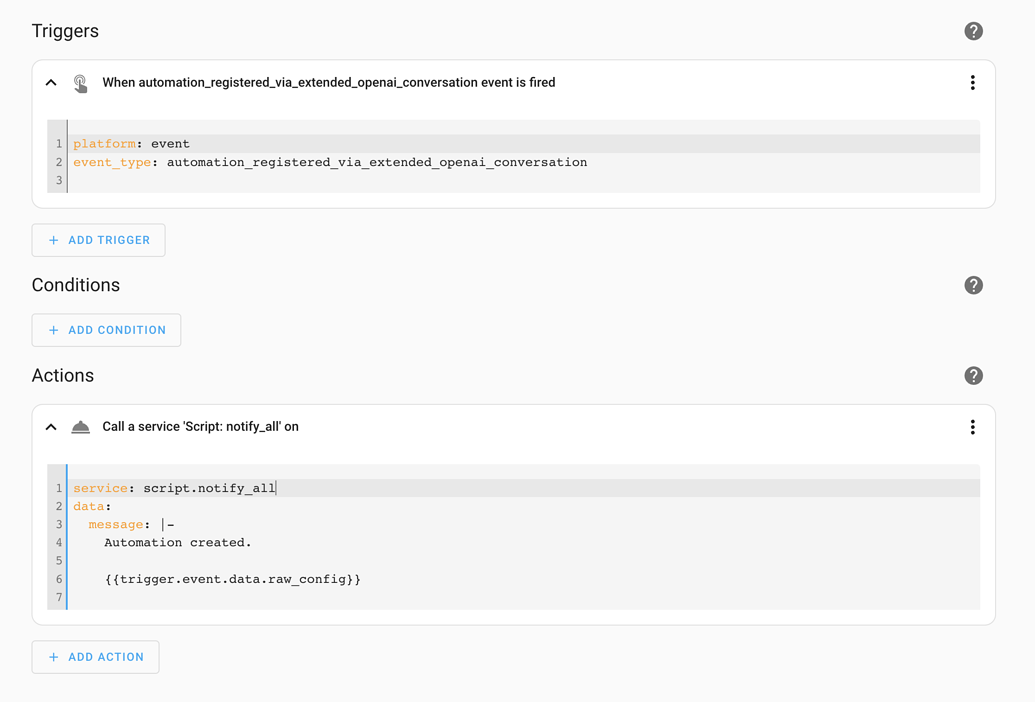Click the message template line in action editor

click(x=230, y=578)
